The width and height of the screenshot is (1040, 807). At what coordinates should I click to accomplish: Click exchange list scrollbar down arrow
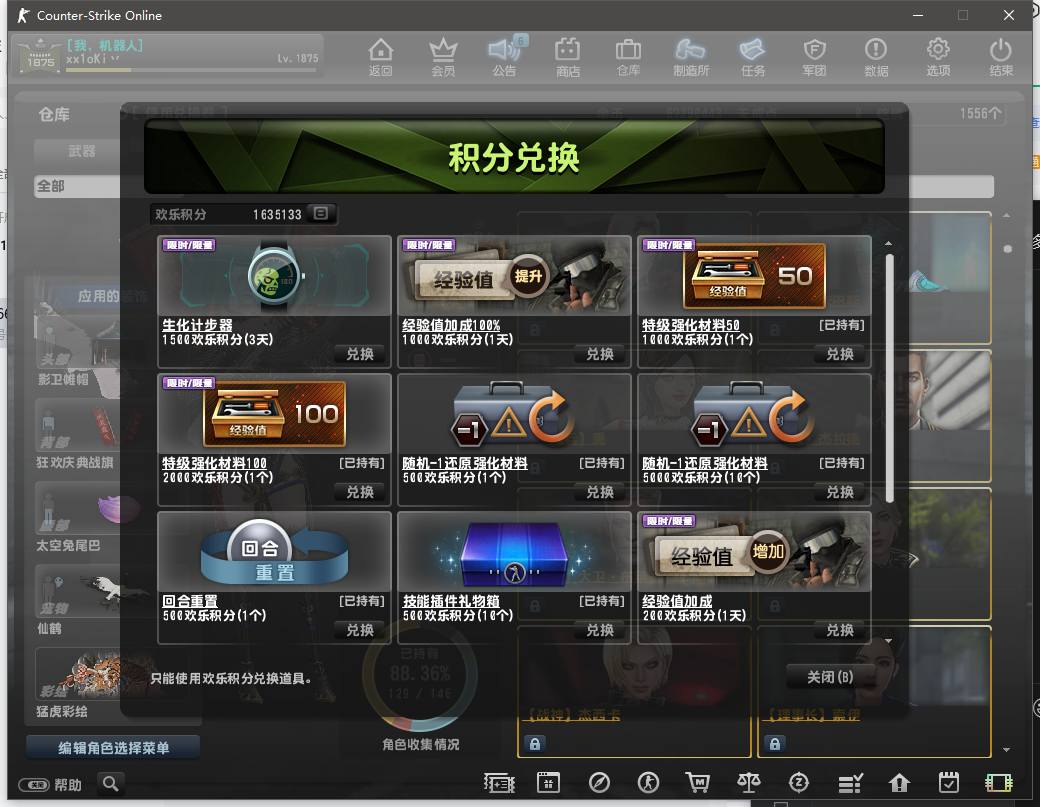[889, 641]
